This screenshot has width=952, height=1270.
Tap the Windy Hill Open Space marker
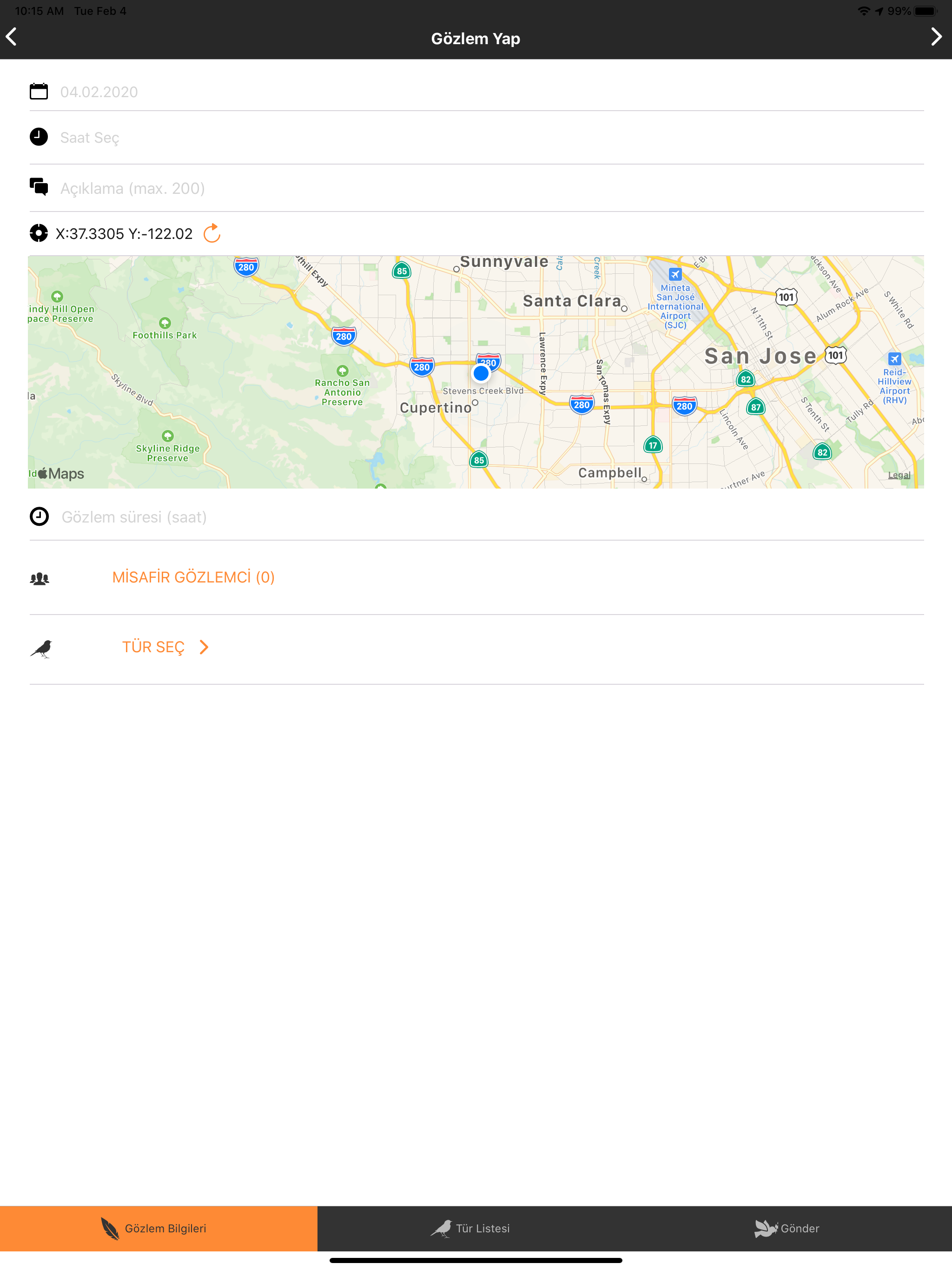tap(57, 296)
